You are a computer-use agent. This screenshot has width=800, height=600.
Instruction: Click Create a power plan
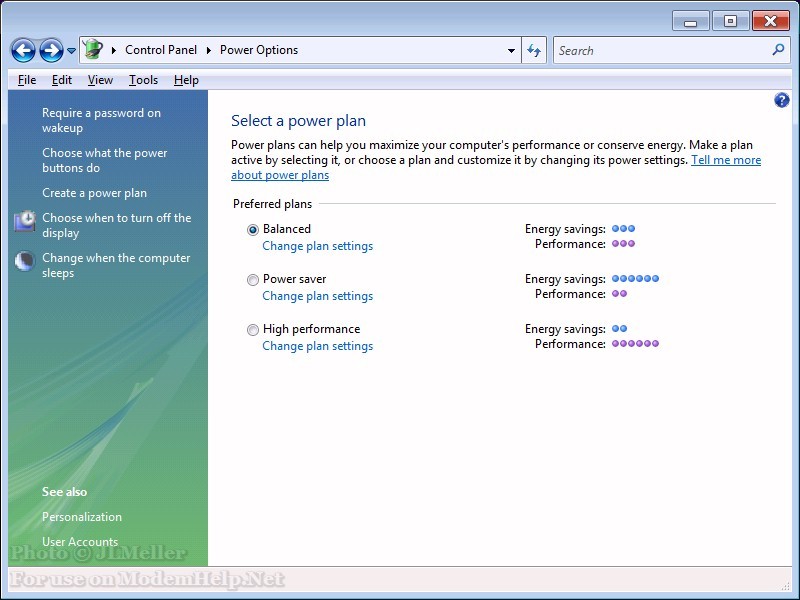click(94, 193)
